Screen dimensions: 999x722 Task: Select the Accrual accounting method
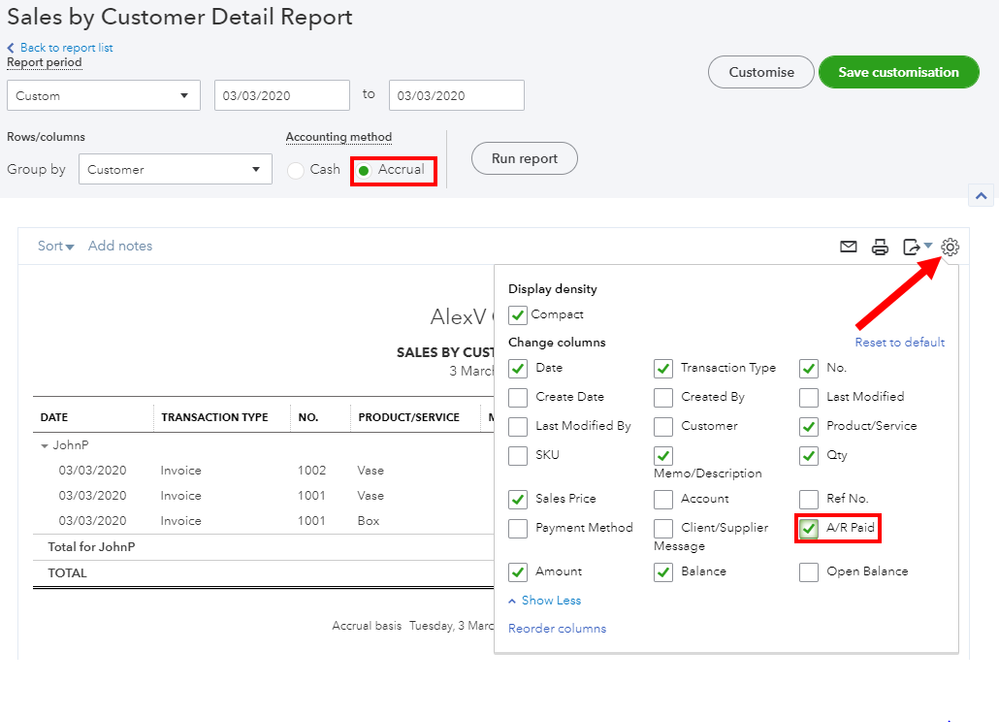point(364,170)
